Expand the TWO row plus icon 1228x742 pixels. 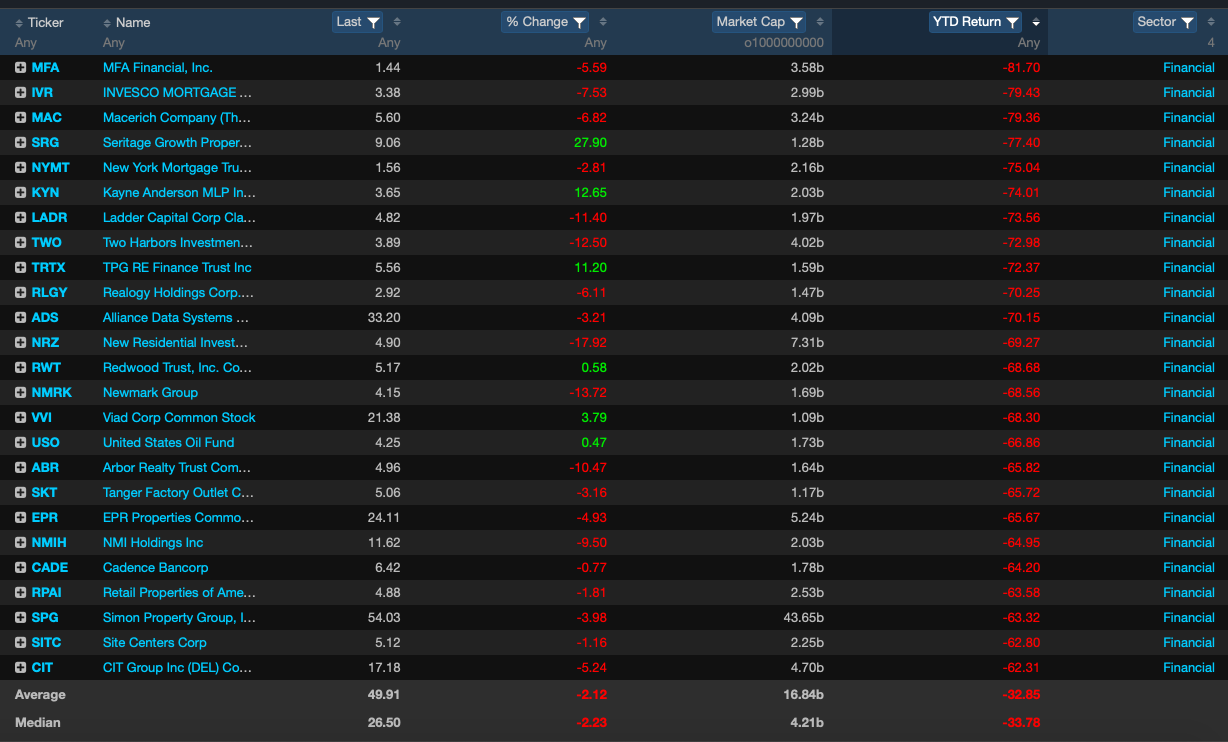coord(20,242)
